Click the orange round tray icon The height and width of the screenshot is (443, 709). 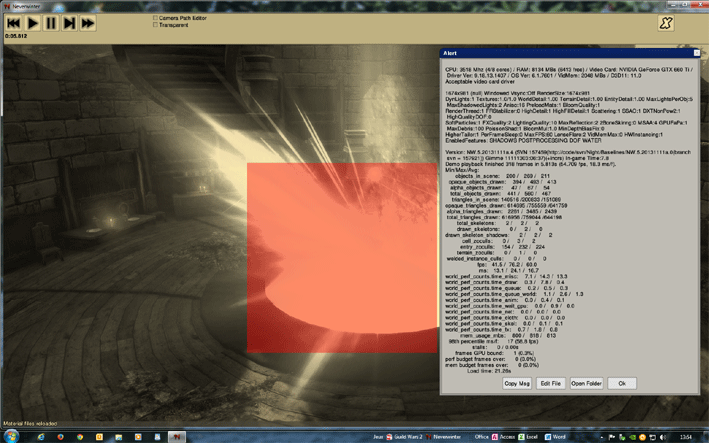[642, 437]
